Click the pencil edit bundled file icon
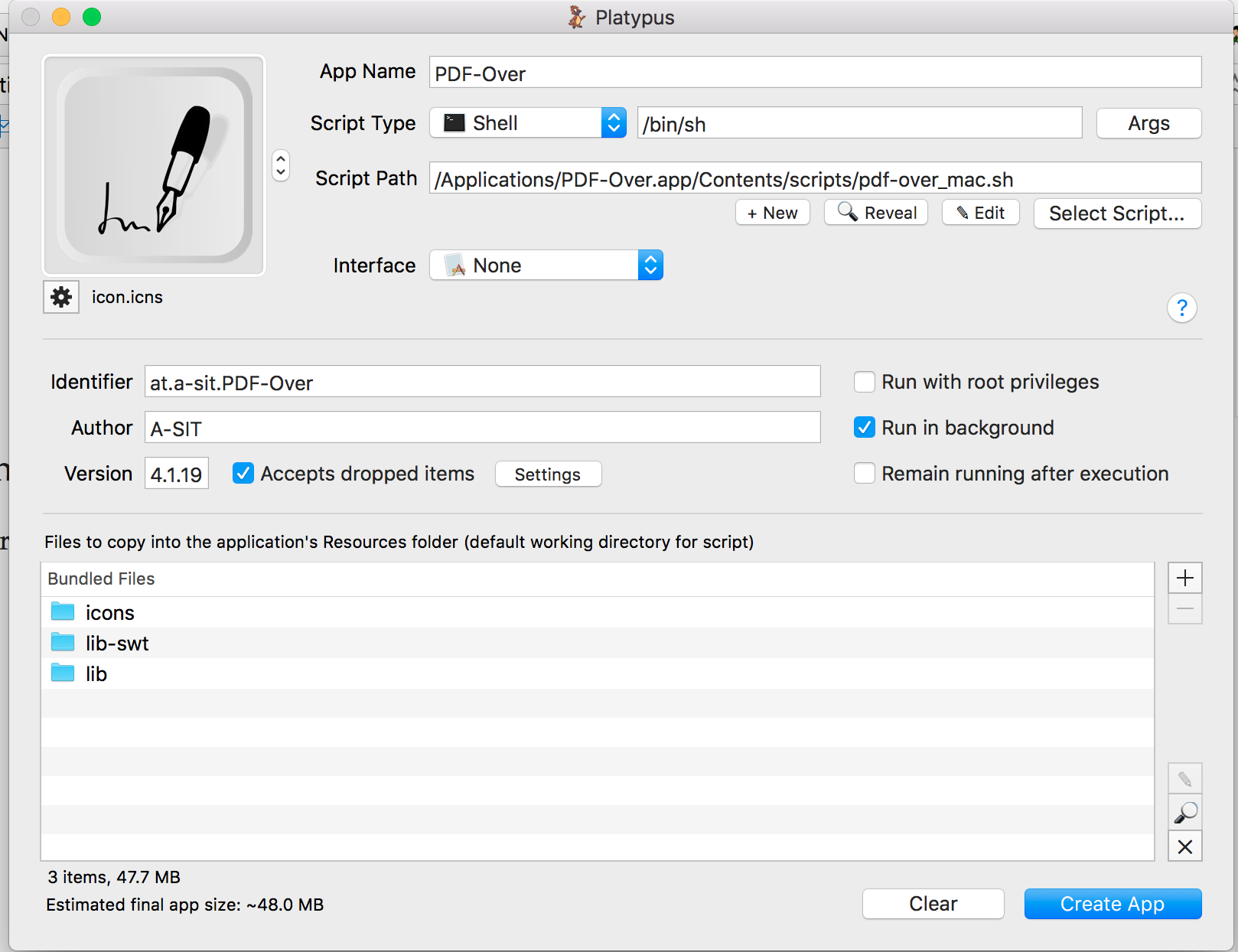Screen dimensions: 1238x952 (x=1184, y=779)
